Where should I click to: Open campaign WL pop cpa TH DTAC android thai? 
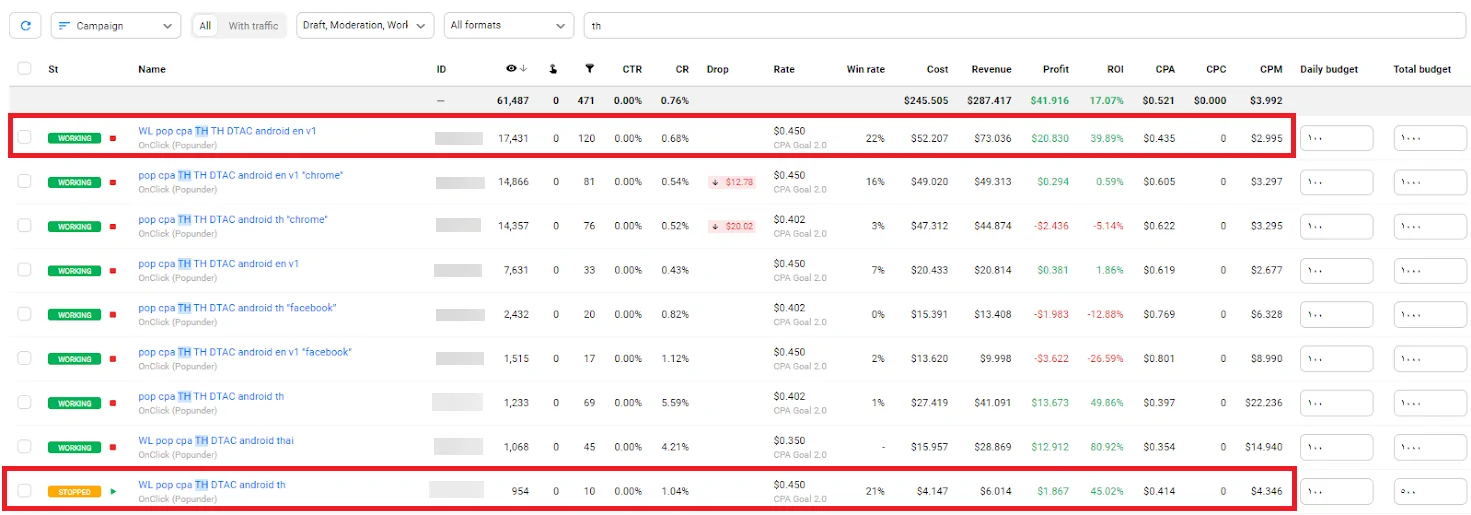point(216,440)
